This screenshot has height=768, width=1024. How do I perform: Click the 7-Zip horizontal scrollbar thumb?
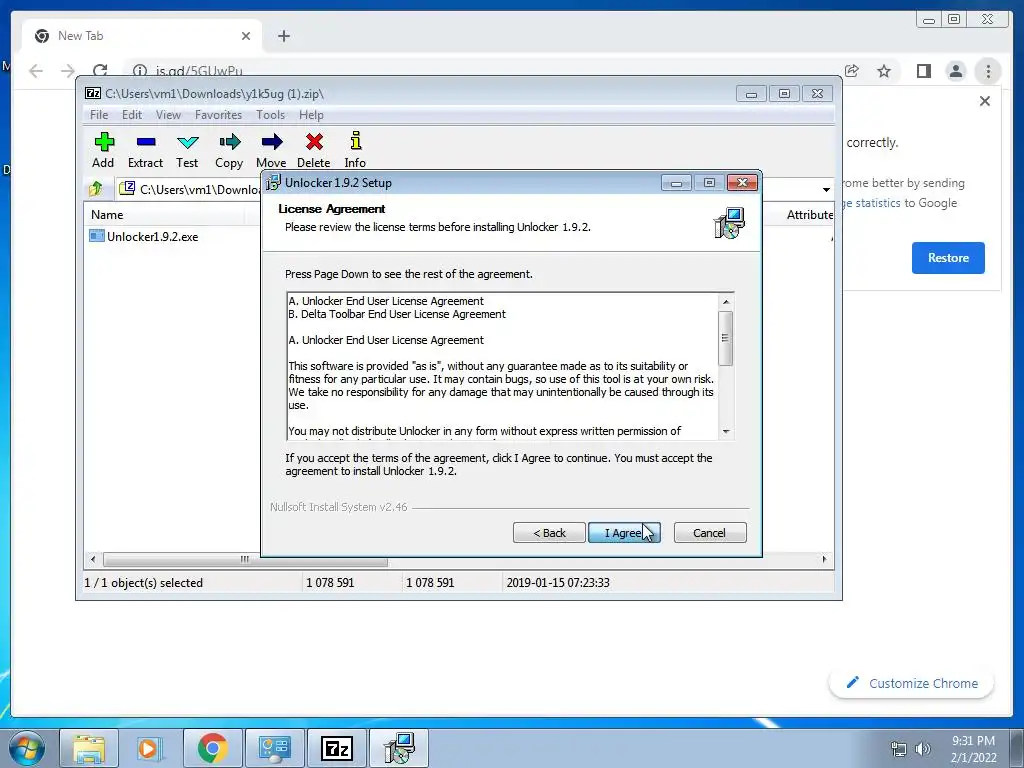pyautogui.click(x=245, y=559)
